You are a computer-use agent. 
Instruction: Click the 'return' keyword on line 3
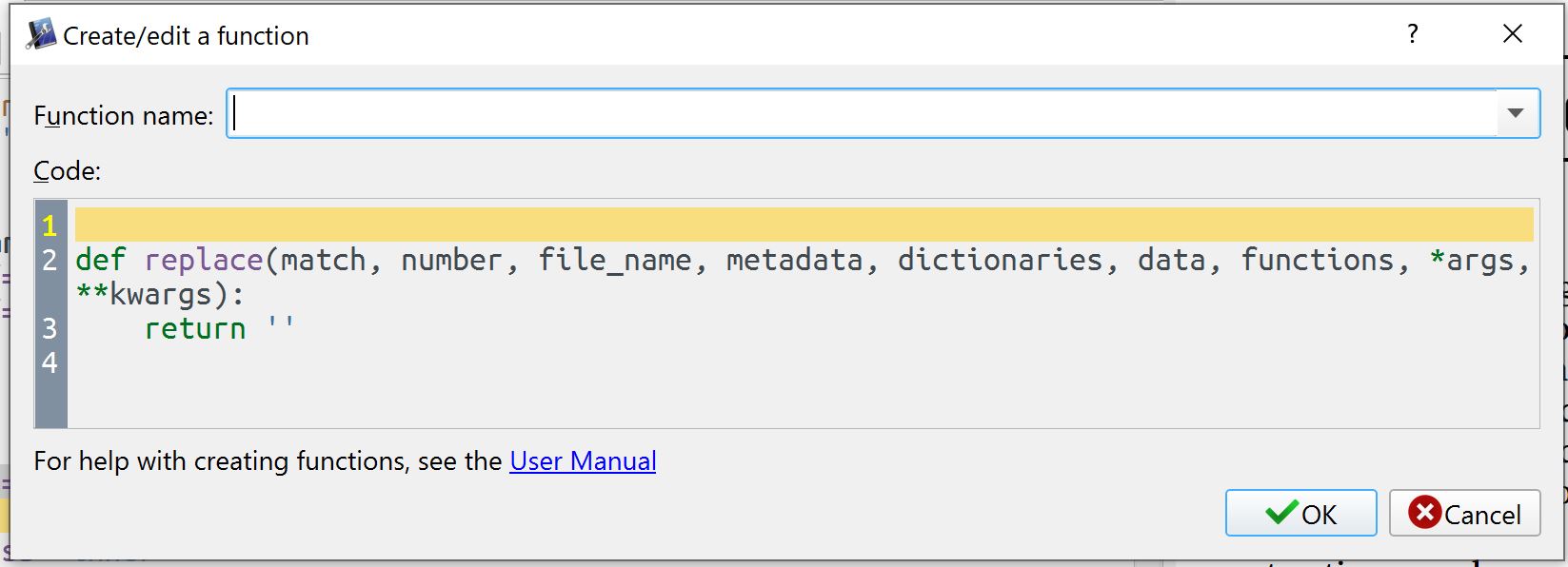[x=195, y=328]
